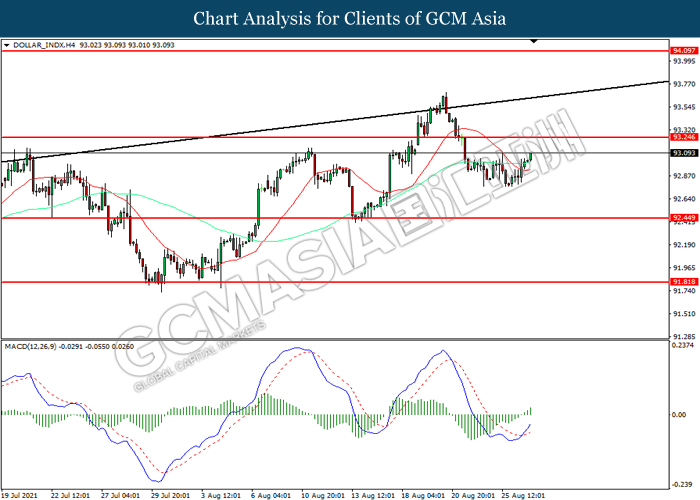This screenshot has width=700, height=500.
Task: Click the 93.545 price scale value
Action: point(684,107)
